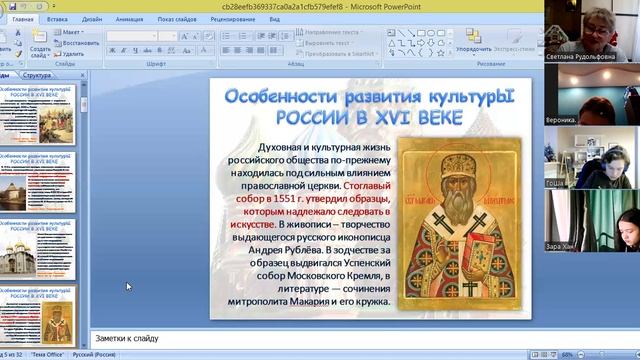640x360 pixels.
Task: Open the Анимация ribbon tab
Action: click(129, 19)
